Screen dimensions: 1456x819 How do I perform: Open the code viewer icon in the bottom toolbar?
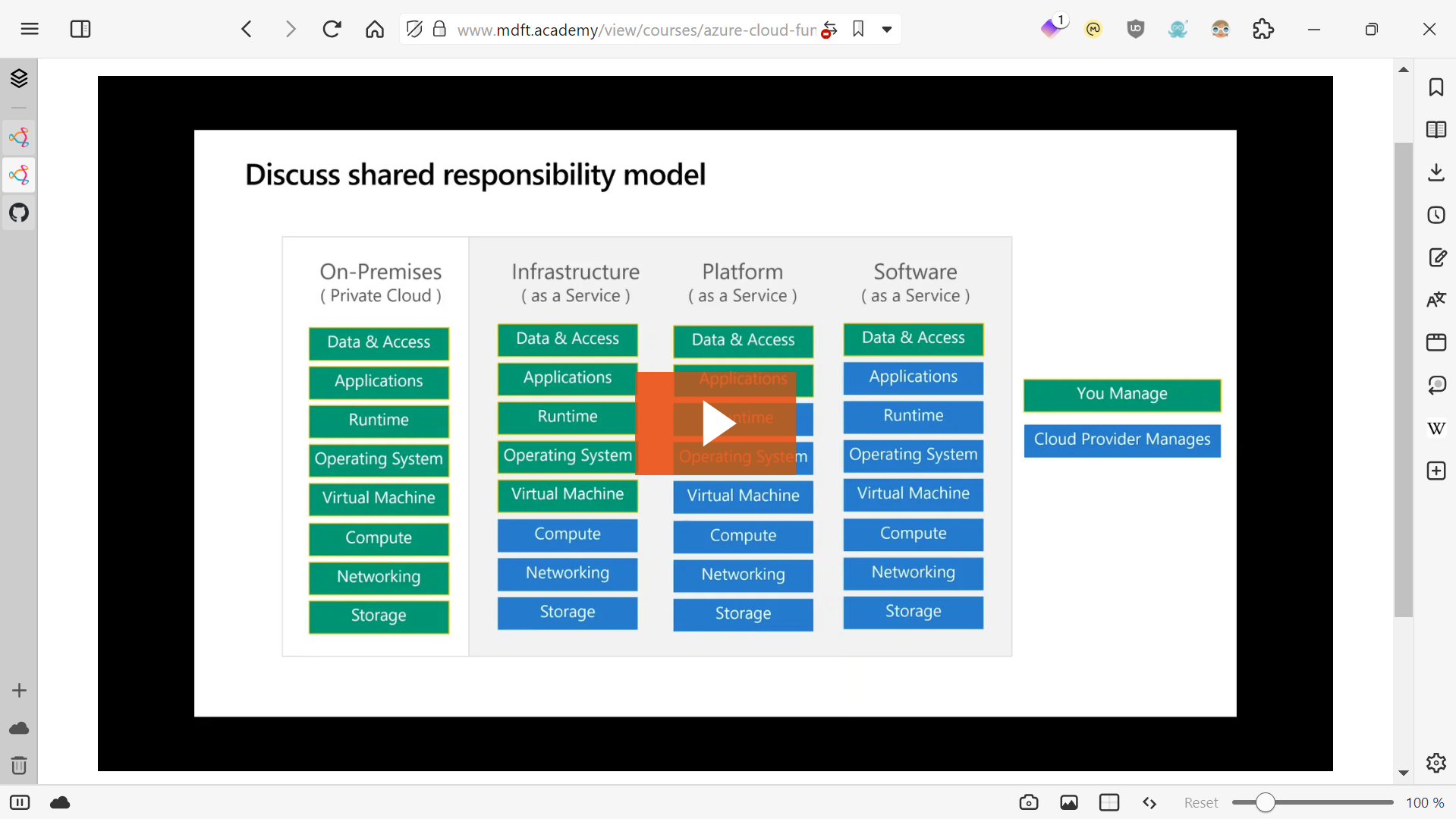tap(1149, 802)
